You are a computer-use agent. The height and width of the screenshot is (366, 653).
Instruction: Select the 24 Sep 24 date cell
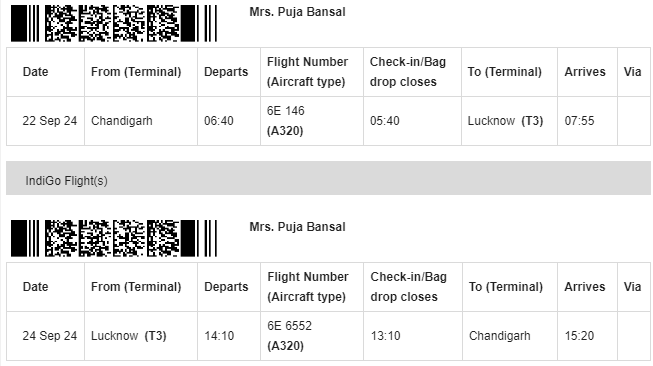coord(50,336)
